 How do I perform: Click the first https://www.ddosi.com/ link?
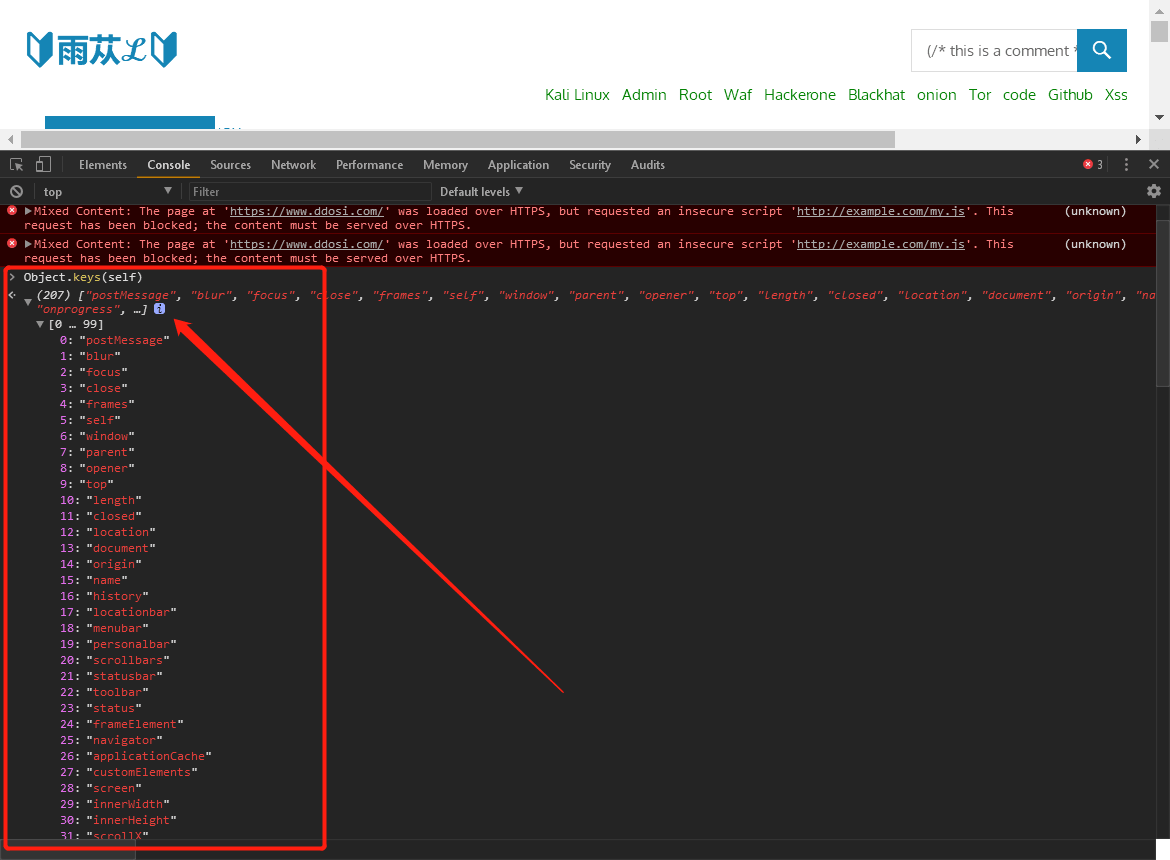(x=307, y=211)
